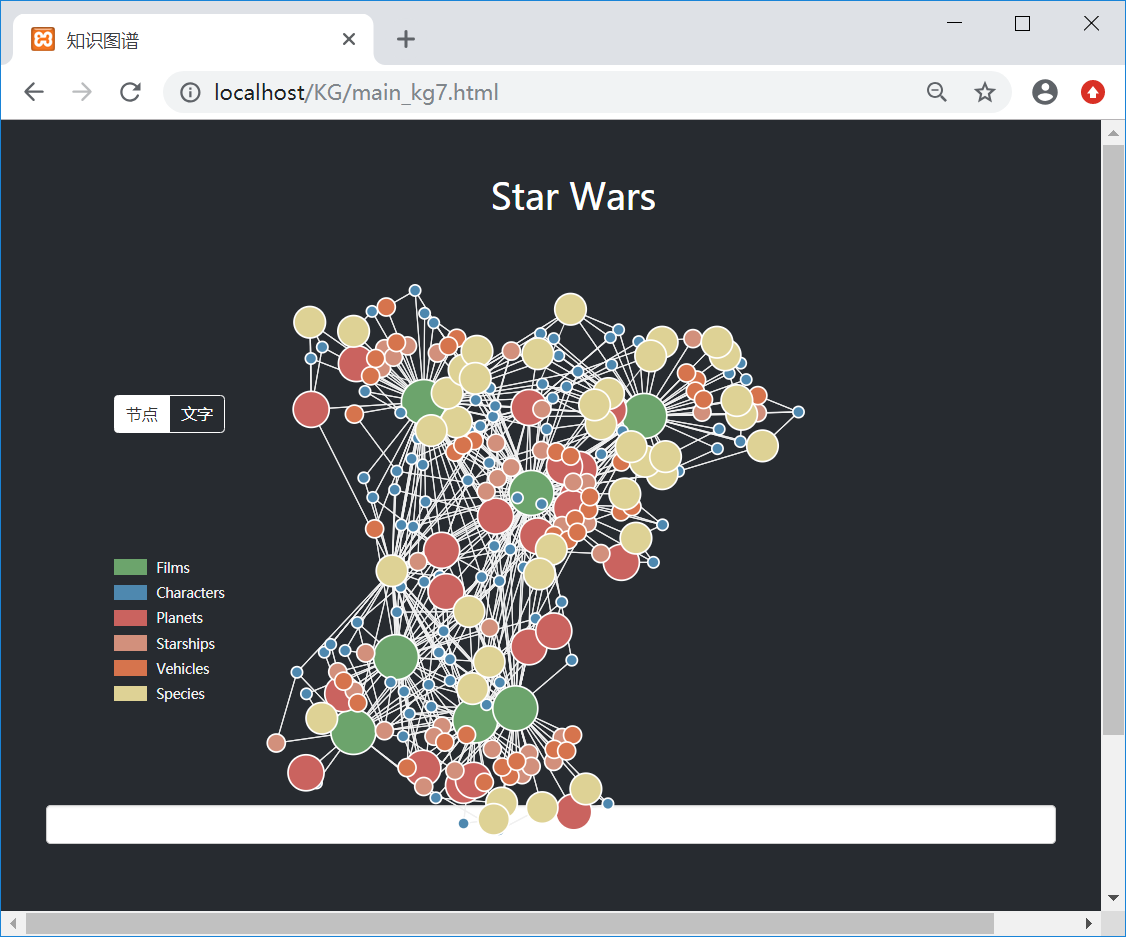The height and width of the screenshot is (937, 1126).
Task: Minimize the browser window
Action: 954,23
